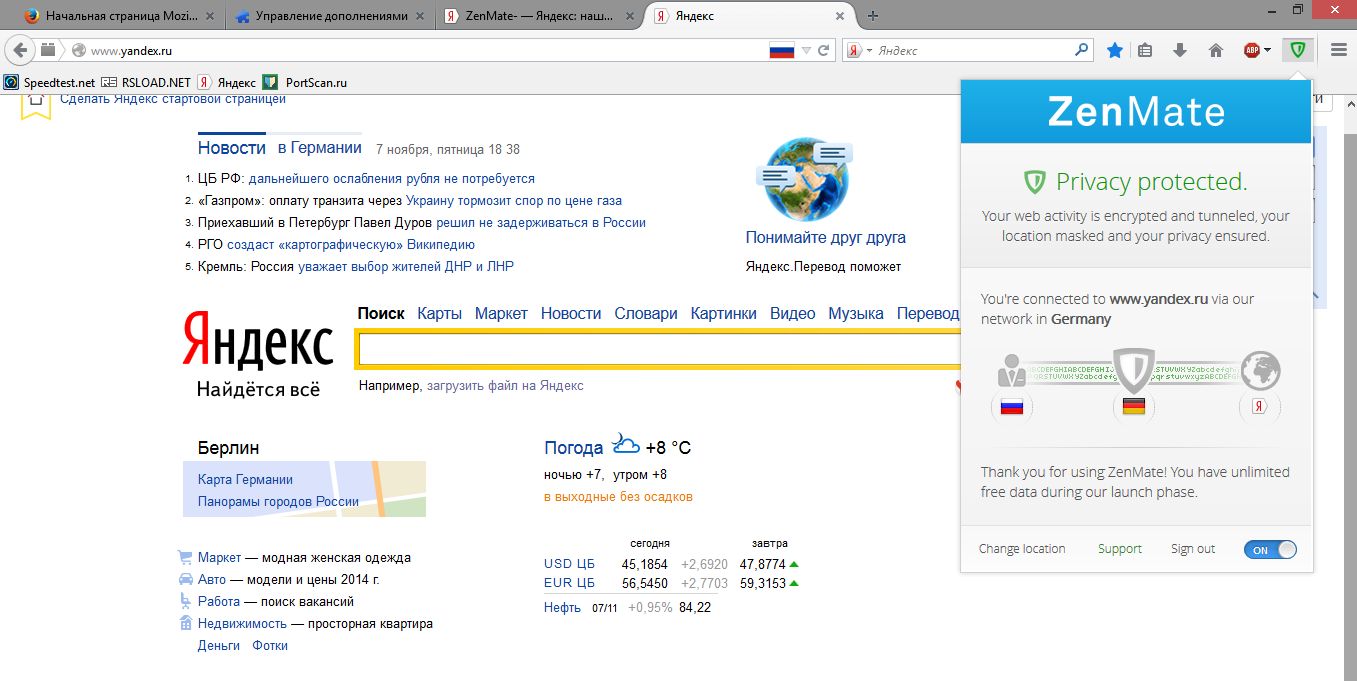Open the Firefox hamburger menu

[x=1339, y=50]
